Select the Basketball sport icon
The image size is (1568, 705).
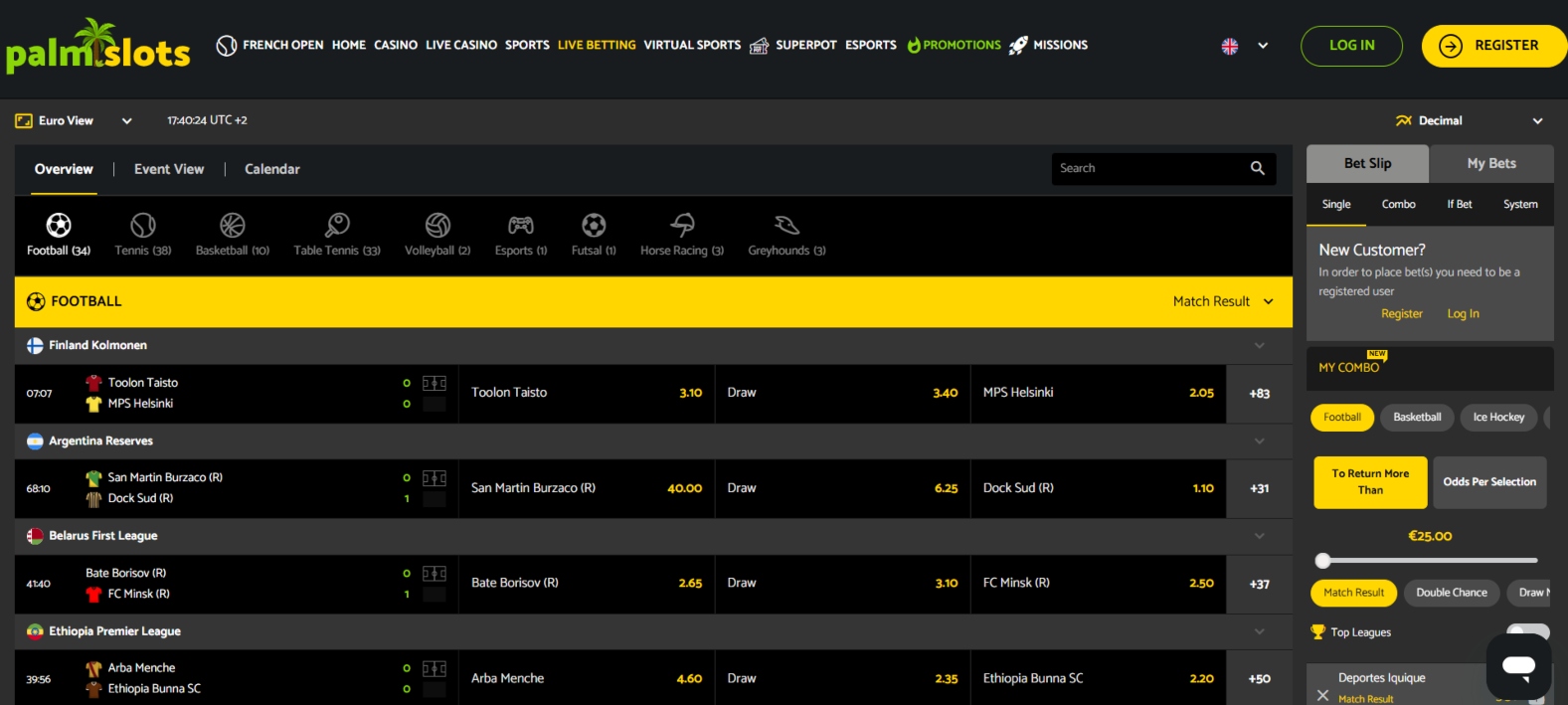pyautogui.click(x=233, y=225)
